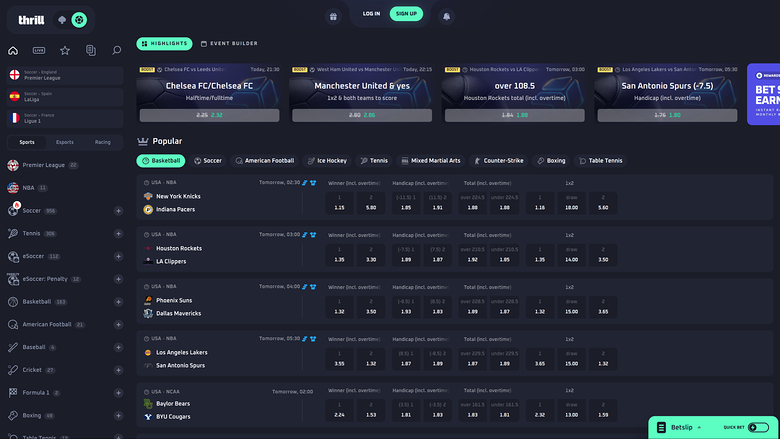Open the home icon in sidebar

tap(13, 50)
